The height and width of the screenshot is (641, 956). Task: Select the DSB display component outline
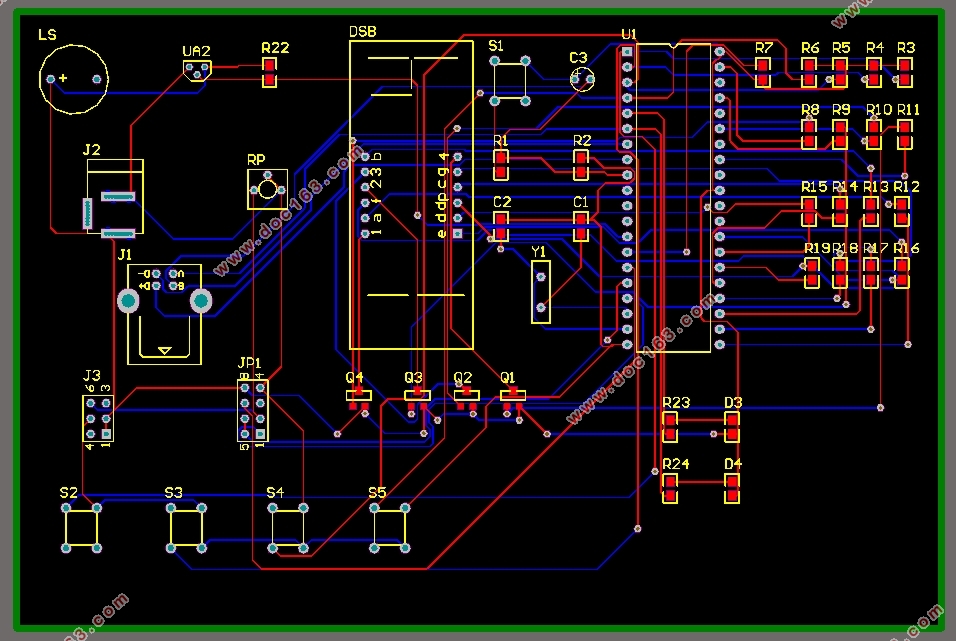[x=412, y=195]
